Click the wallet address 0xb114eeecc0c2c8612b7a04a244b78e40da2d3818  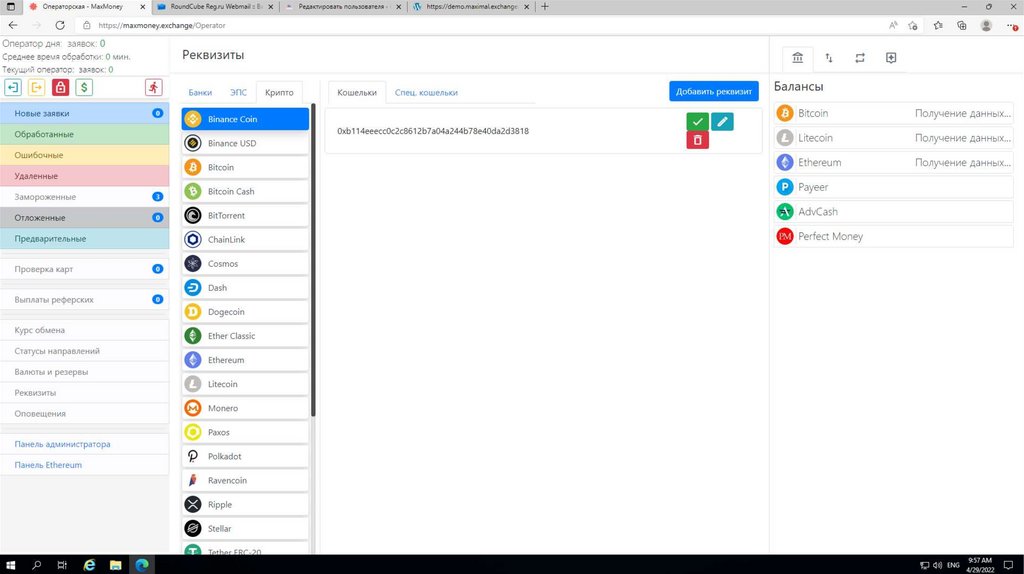tap(433, 131)
